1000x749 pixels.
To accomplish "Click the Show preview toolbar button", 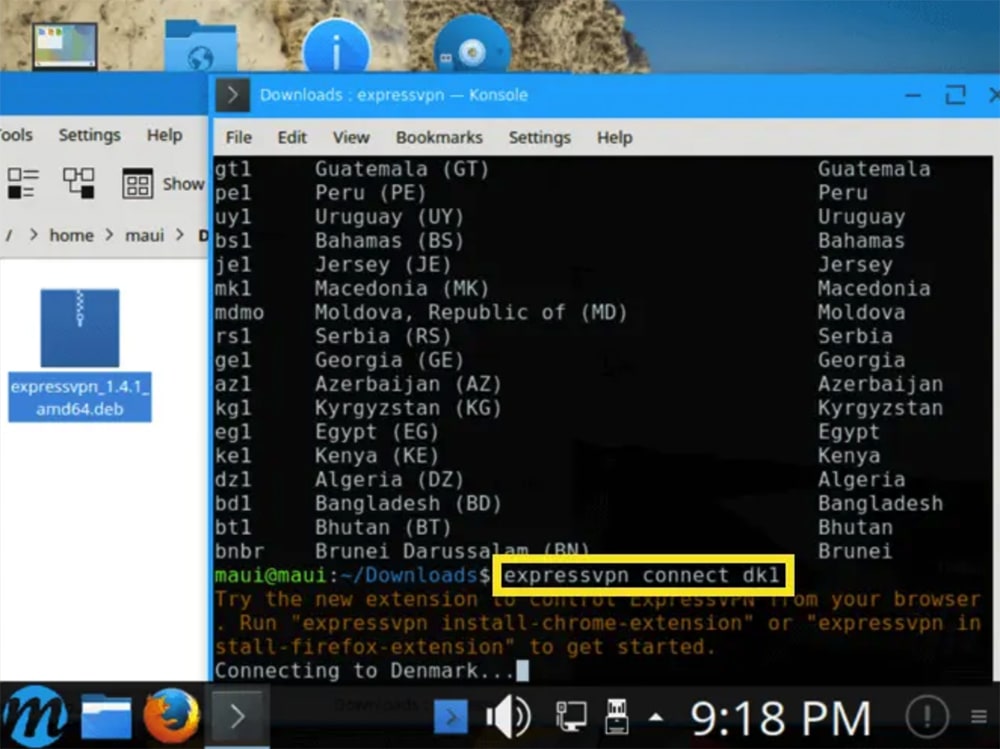I will 163,184.
